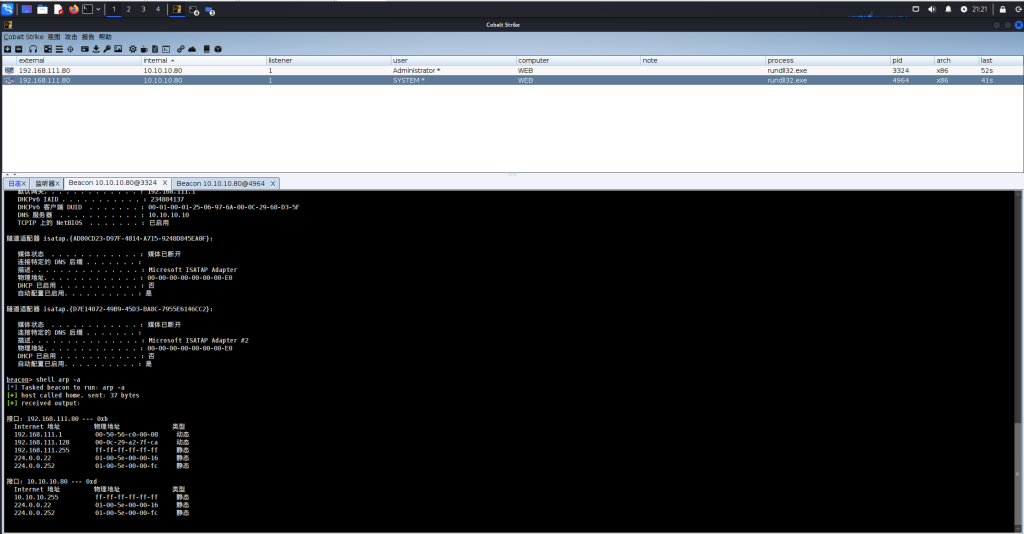Screen dimensions: 1024x534
Task: Click the book help icon in toolbar
Action: (206, 49)
